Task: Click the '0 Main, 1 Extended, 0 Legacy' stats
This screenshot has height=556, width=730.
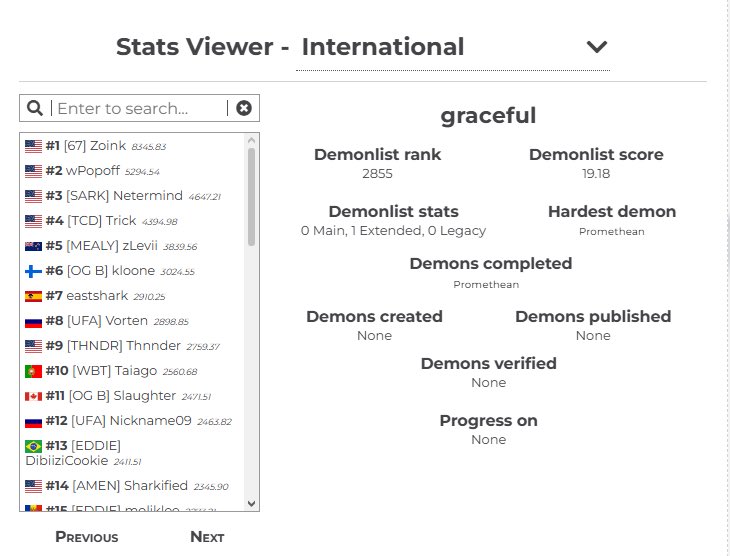Action: click(393, 231)
